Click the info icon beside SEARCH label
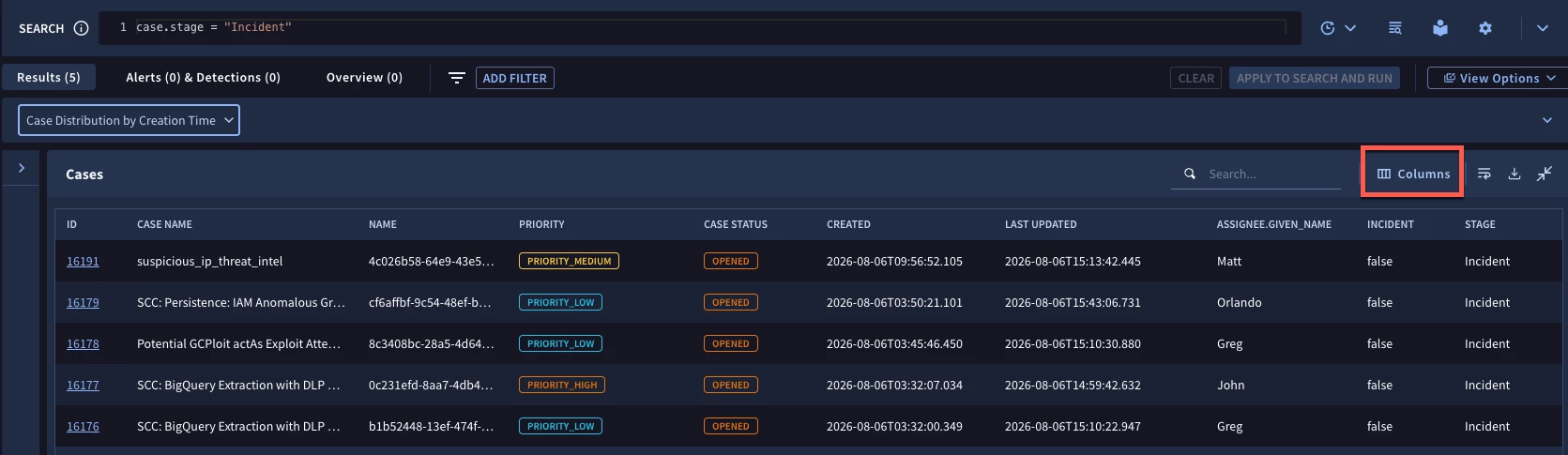 pyautogui.click(x=82, y=28)
